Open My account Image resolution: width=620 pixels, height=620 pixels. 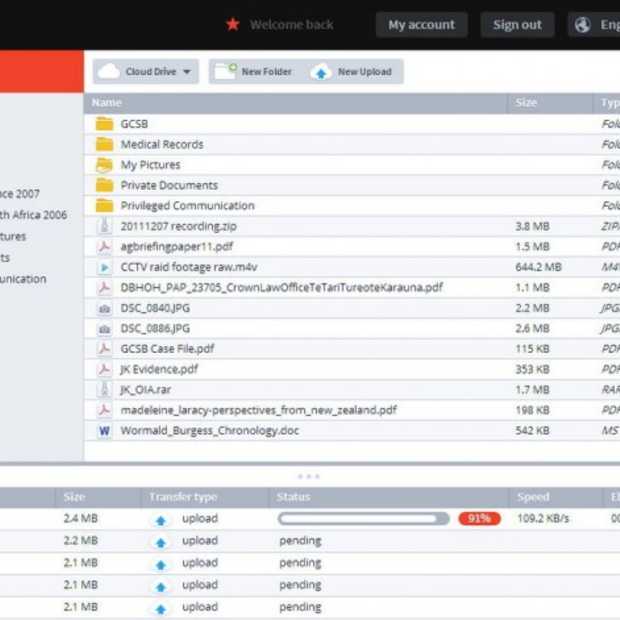pos(422,25)
